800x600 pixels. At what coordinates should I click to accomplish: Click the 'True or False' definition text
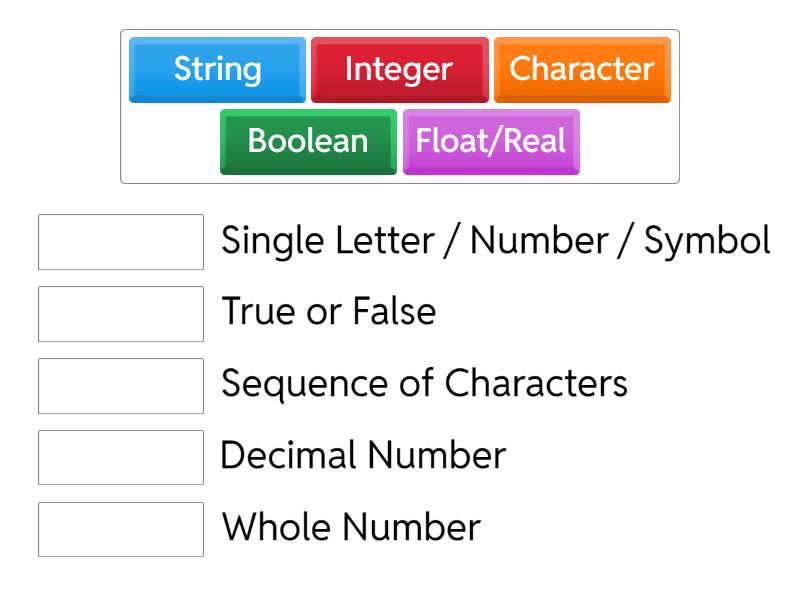pos(328,313)
